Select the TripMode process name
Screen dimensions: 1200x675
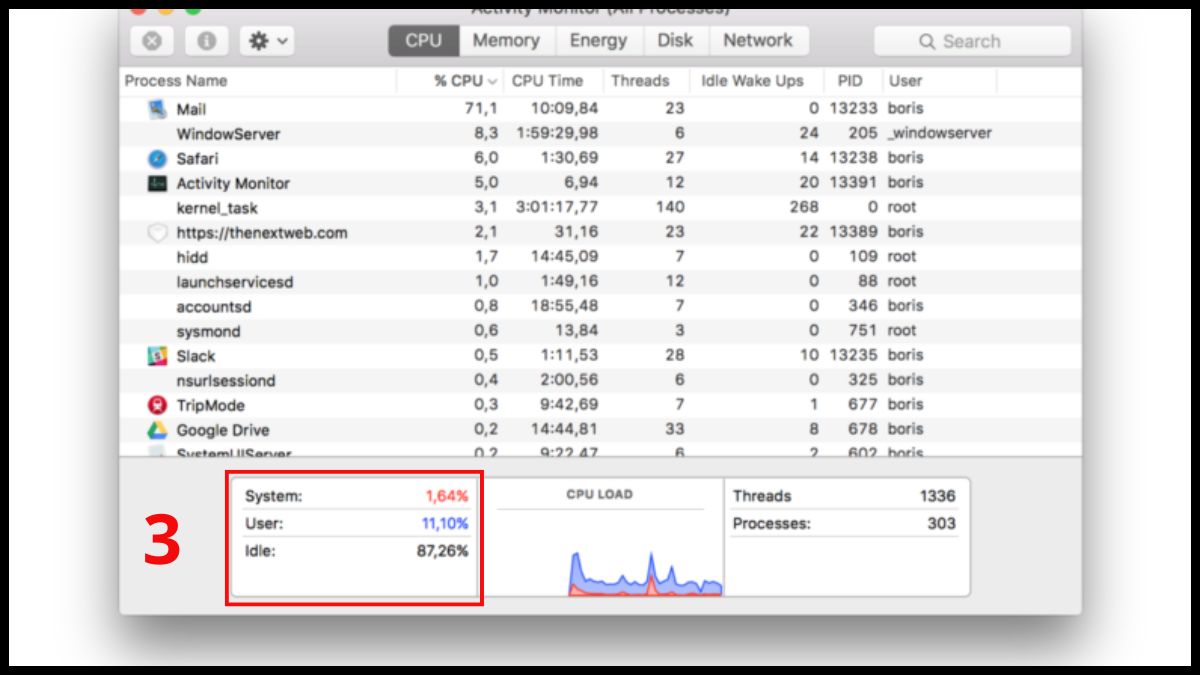(x=211, y=405)
